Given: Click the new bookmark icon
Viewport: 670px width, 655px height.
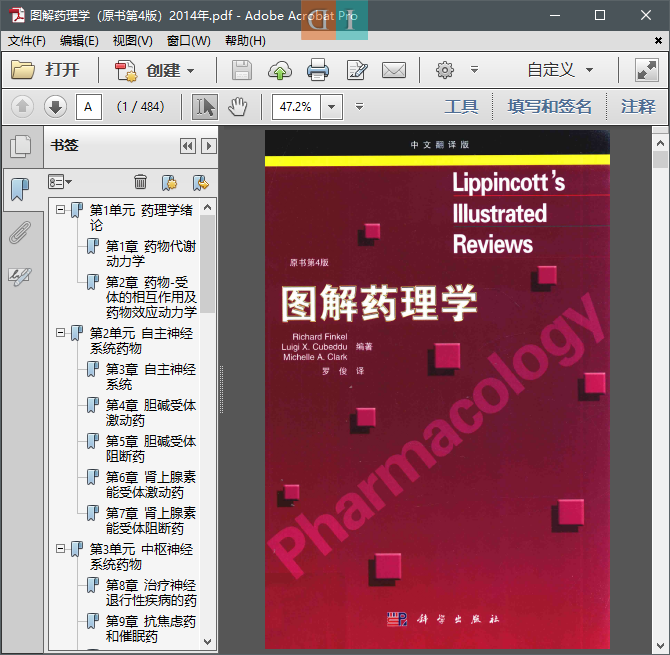Looking at the screenshot, I should 170,182.
